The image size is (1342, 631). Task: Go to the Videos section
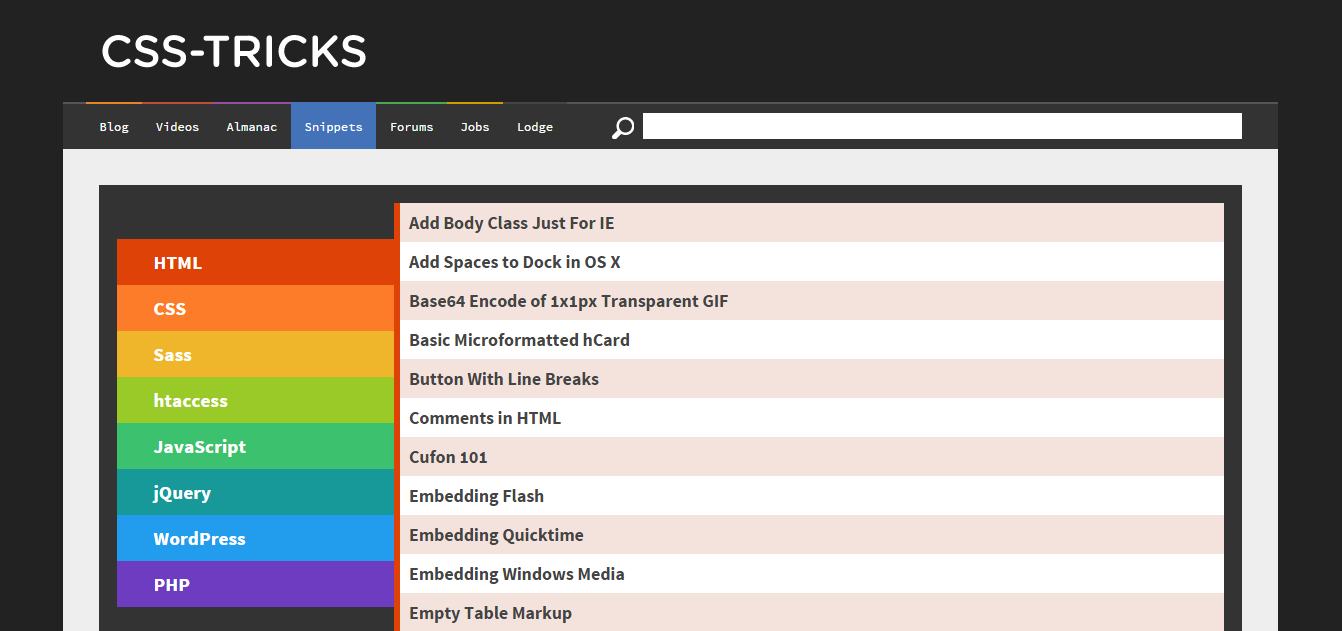(x=177, y=127)
